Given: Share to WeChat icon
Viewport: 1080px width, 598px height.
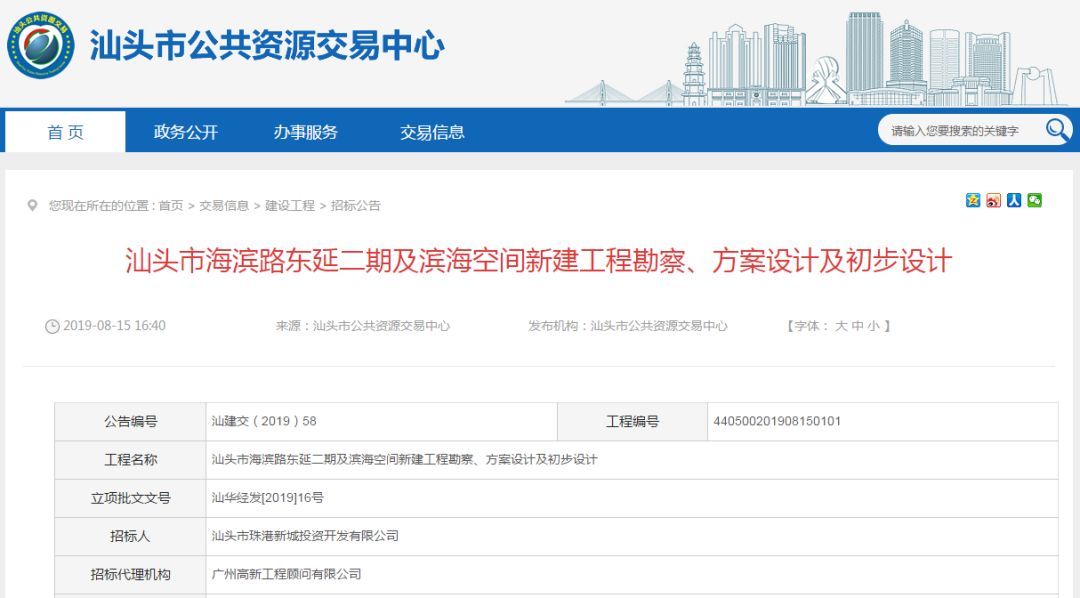Looking at the screenshot, I should pyautogui.click(x=1035, y=200).
